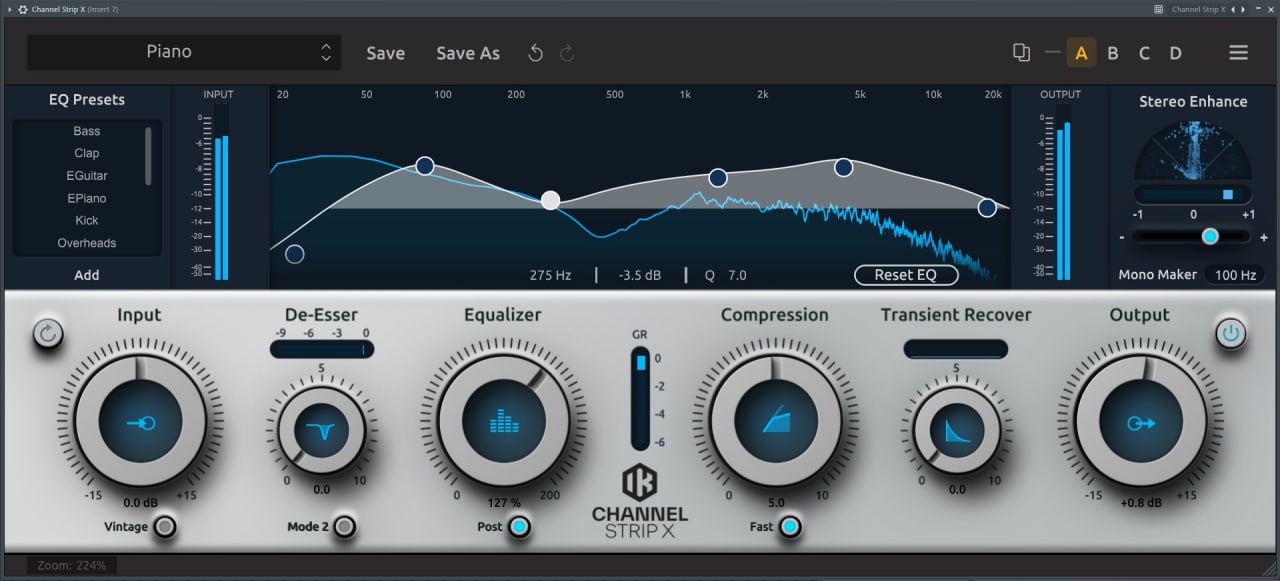Click the undo arrow icon
1280x581 pixels.
535,53
